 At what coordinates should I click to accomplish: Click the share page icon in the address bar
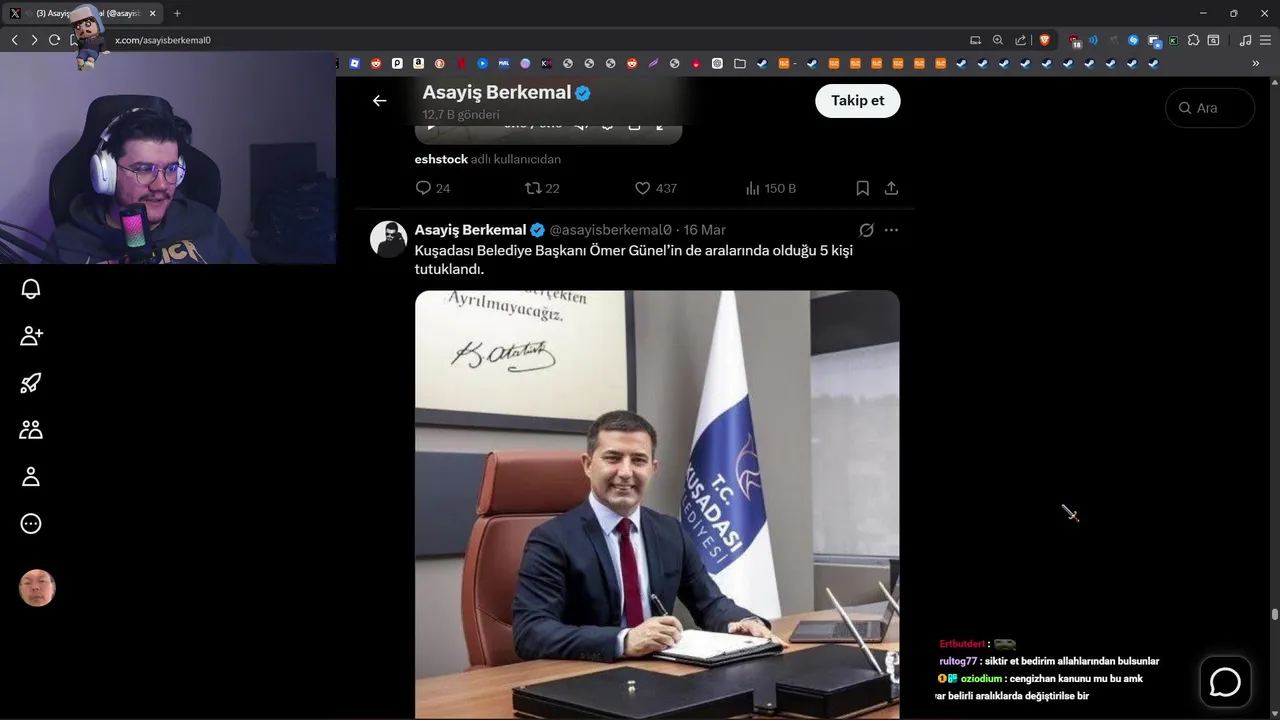1021,40
